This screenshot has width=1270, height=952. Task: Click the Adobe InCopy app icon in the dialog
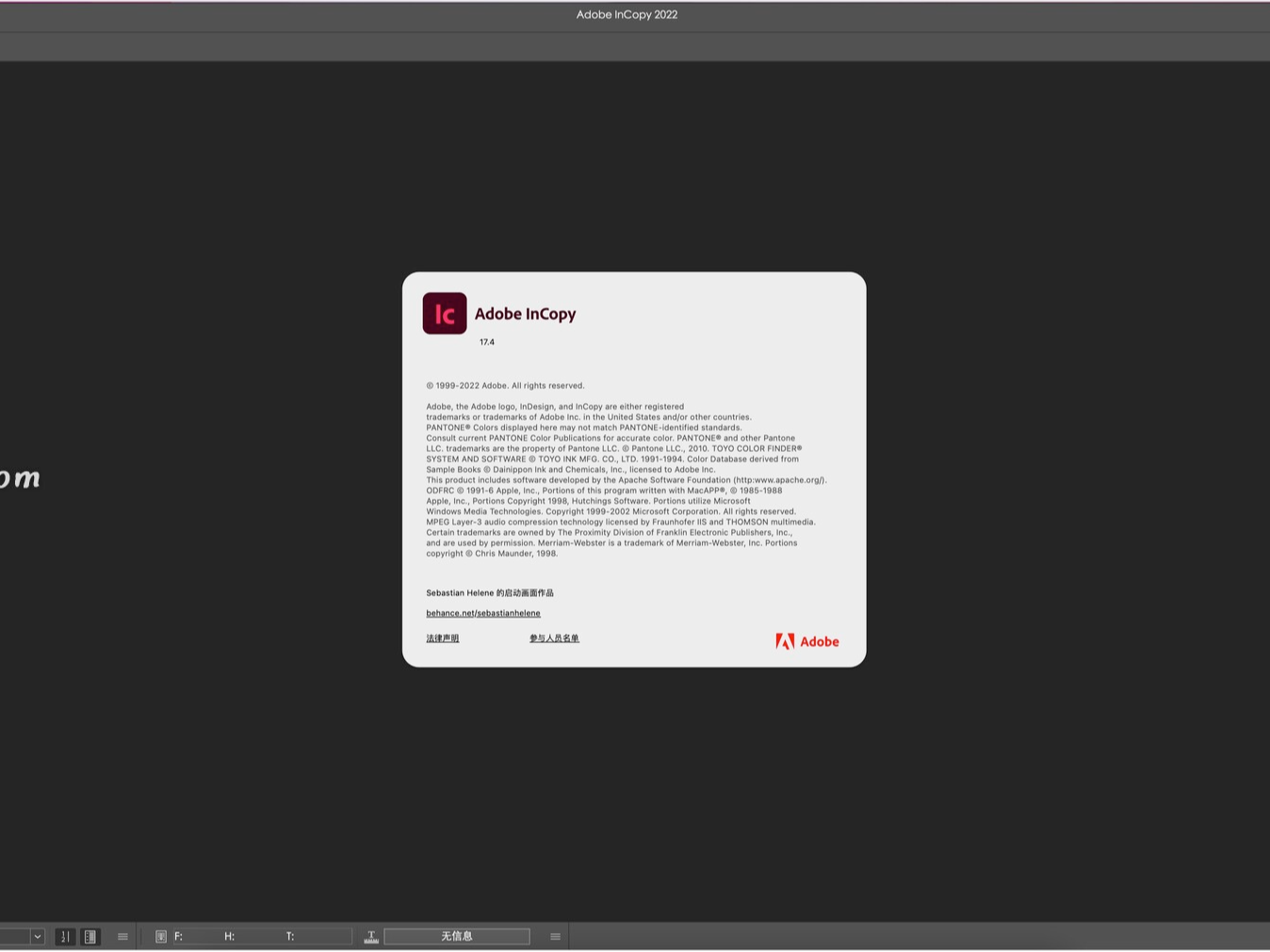[x=444, y=313]
